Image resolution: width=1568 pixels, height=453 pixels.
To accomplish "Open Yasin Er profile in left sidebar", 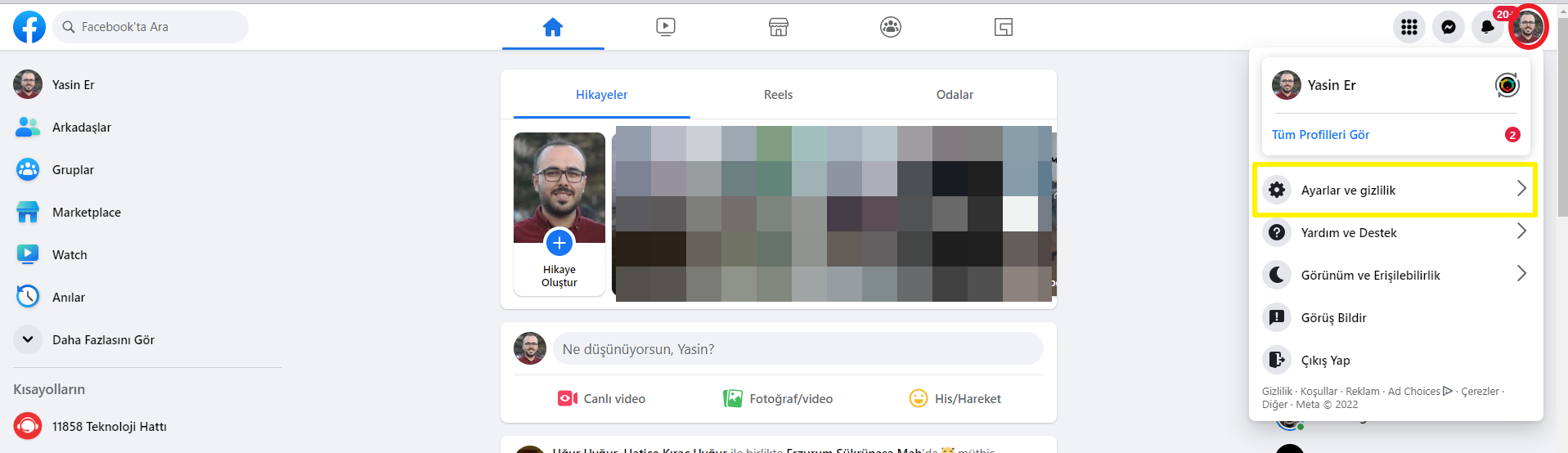I will tap(147, 84).
